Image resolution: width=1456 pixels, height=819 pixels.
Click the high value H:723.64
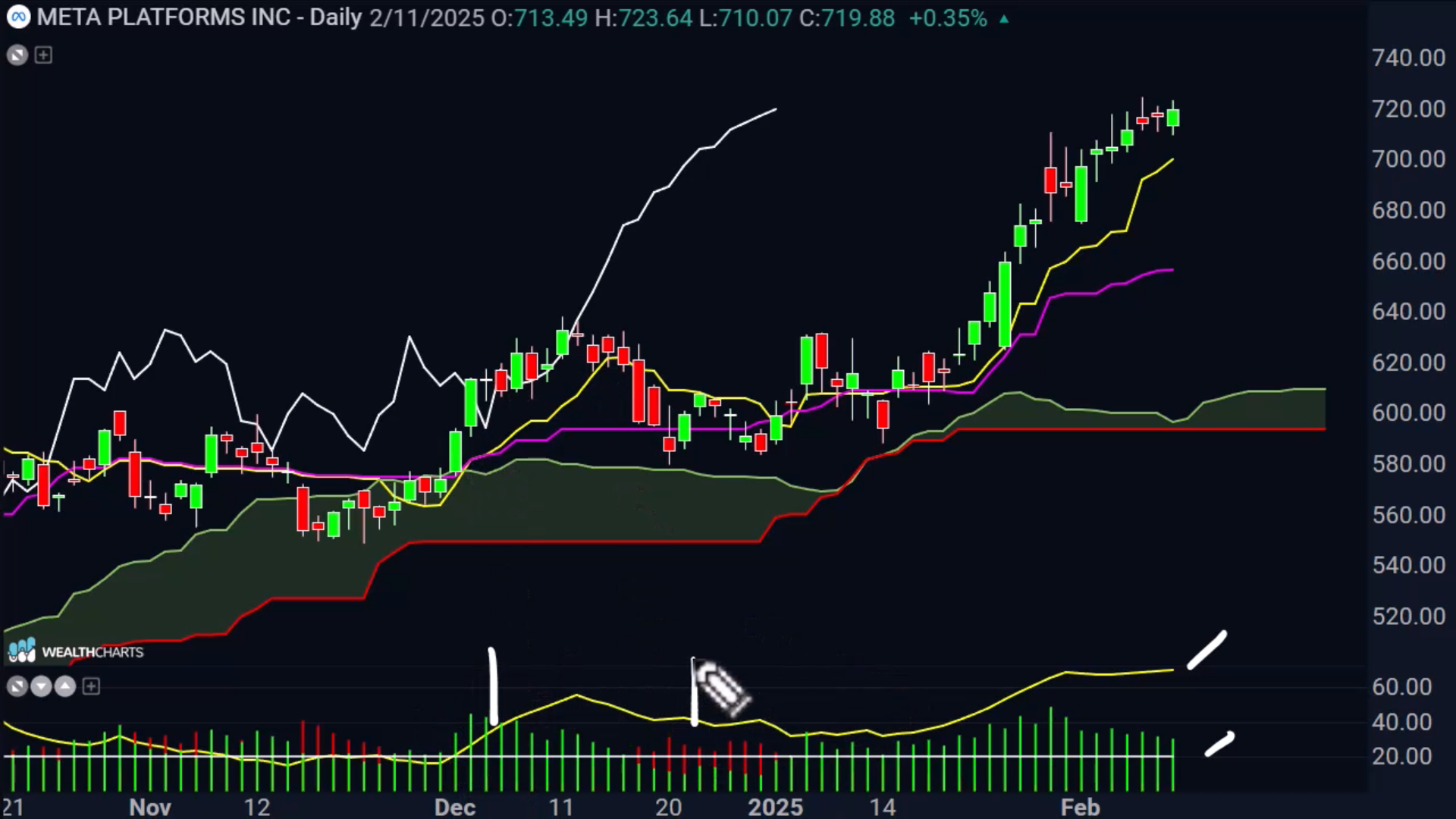pyautogui.click(x=644, y=17)
